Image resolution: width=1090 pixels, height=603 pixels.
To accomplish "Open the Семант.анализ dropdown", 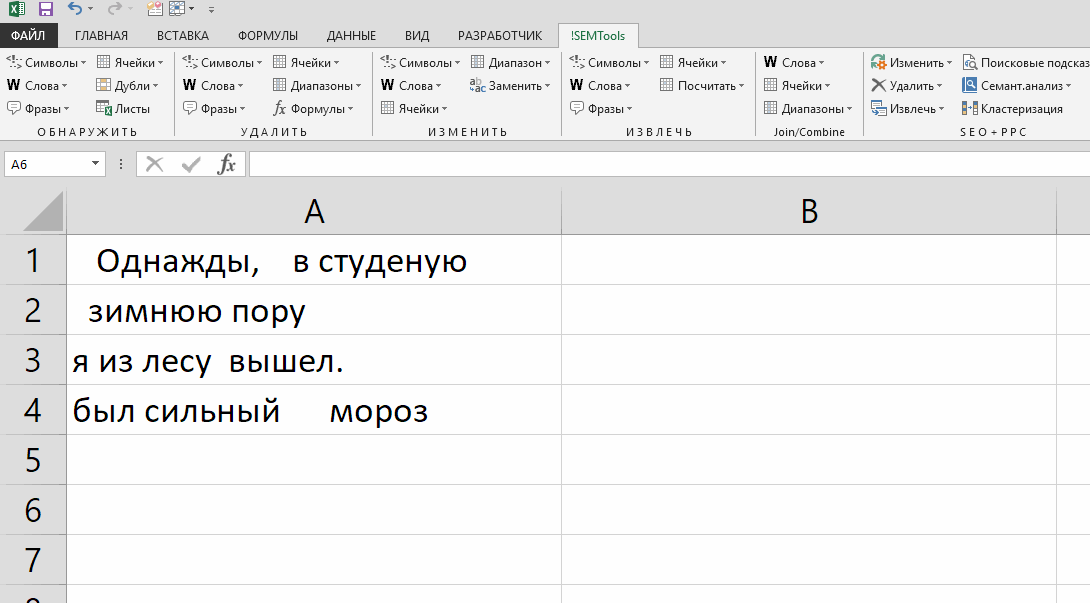I will [1017, 86].
